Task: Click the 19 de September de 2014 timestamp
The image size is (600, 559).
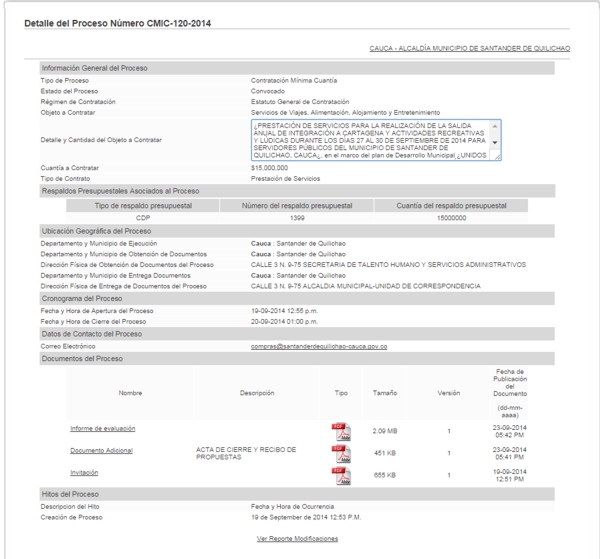Action: (x=306, y=518)
